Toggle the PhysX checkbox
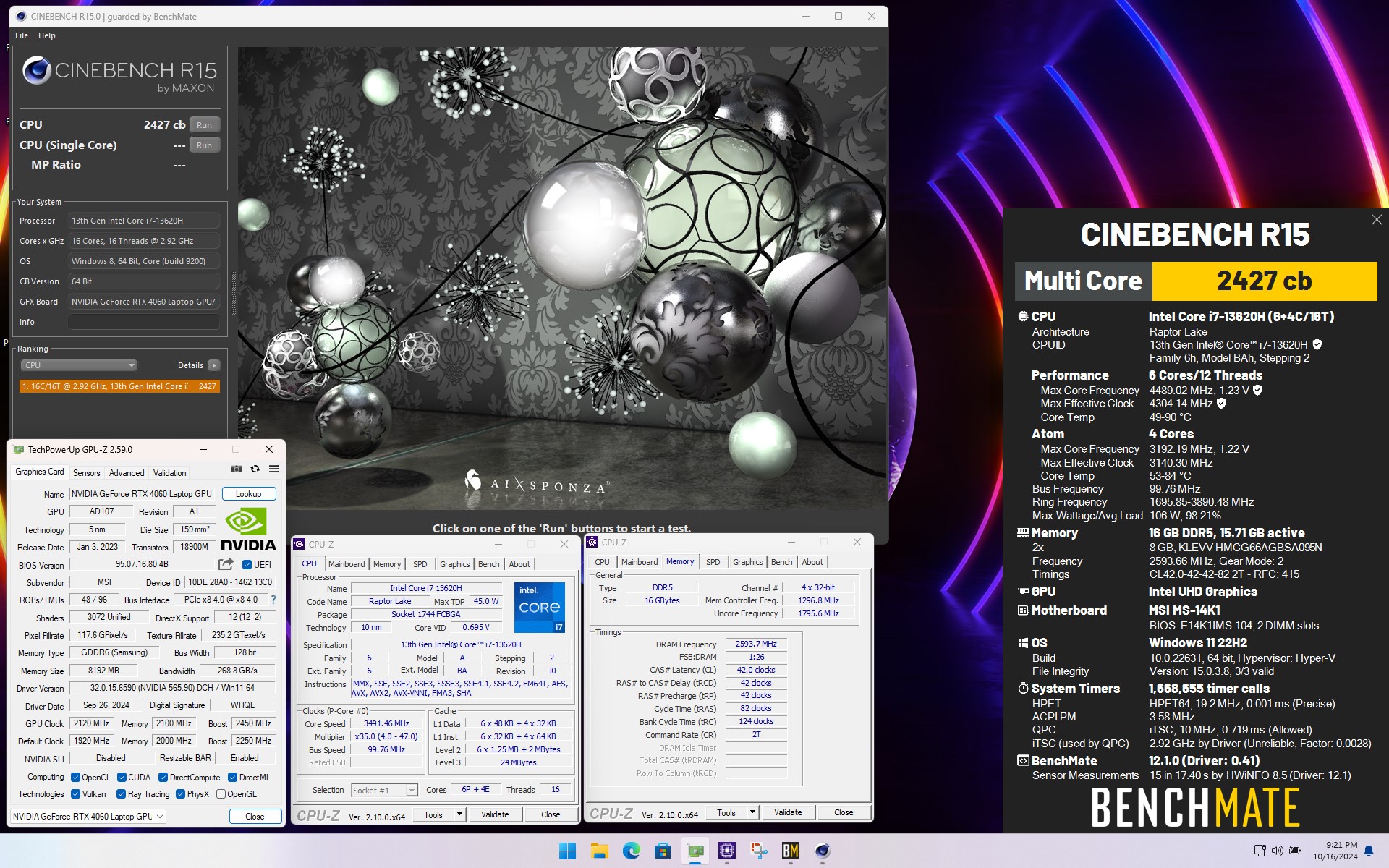 click(180, 794)
